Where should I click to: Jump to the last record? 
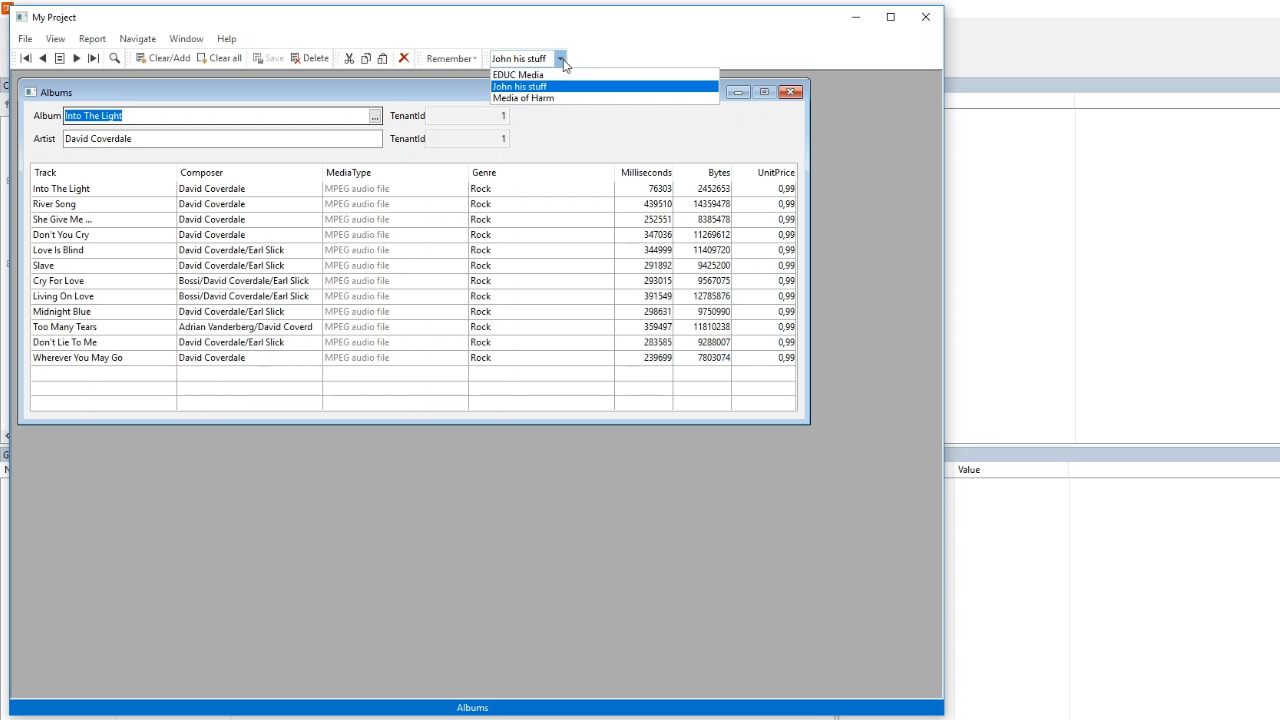click(x=93, y=59)
